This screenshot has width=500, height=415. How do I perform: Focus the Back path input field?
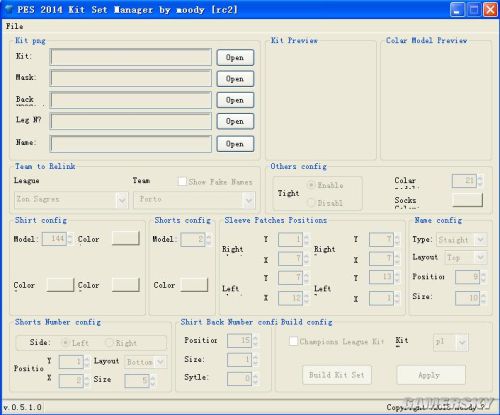[x=131, y=100]
